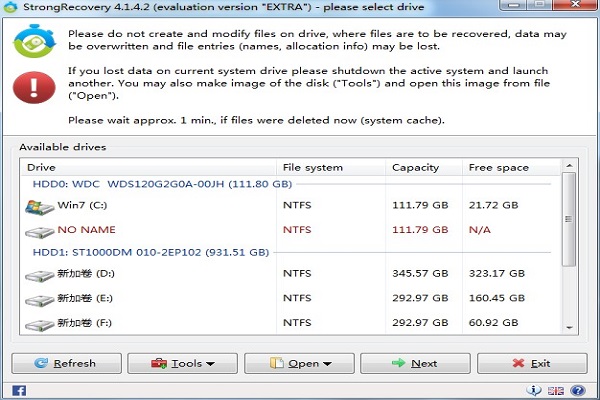Click the StrongRecovery stopwatch logo icon

tap(34, 41)
